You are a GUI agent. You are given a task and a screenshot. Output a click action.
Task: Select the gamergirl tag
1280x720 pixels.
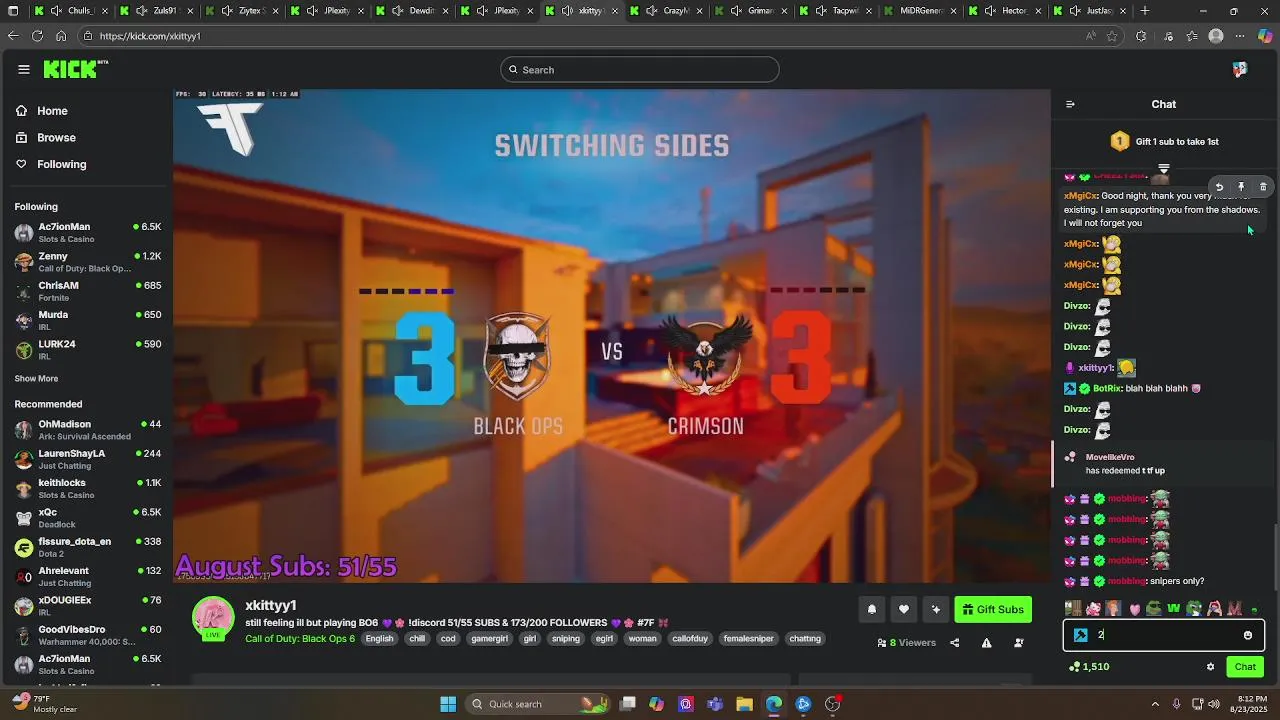pyautogui.click(x=490, y=639)
